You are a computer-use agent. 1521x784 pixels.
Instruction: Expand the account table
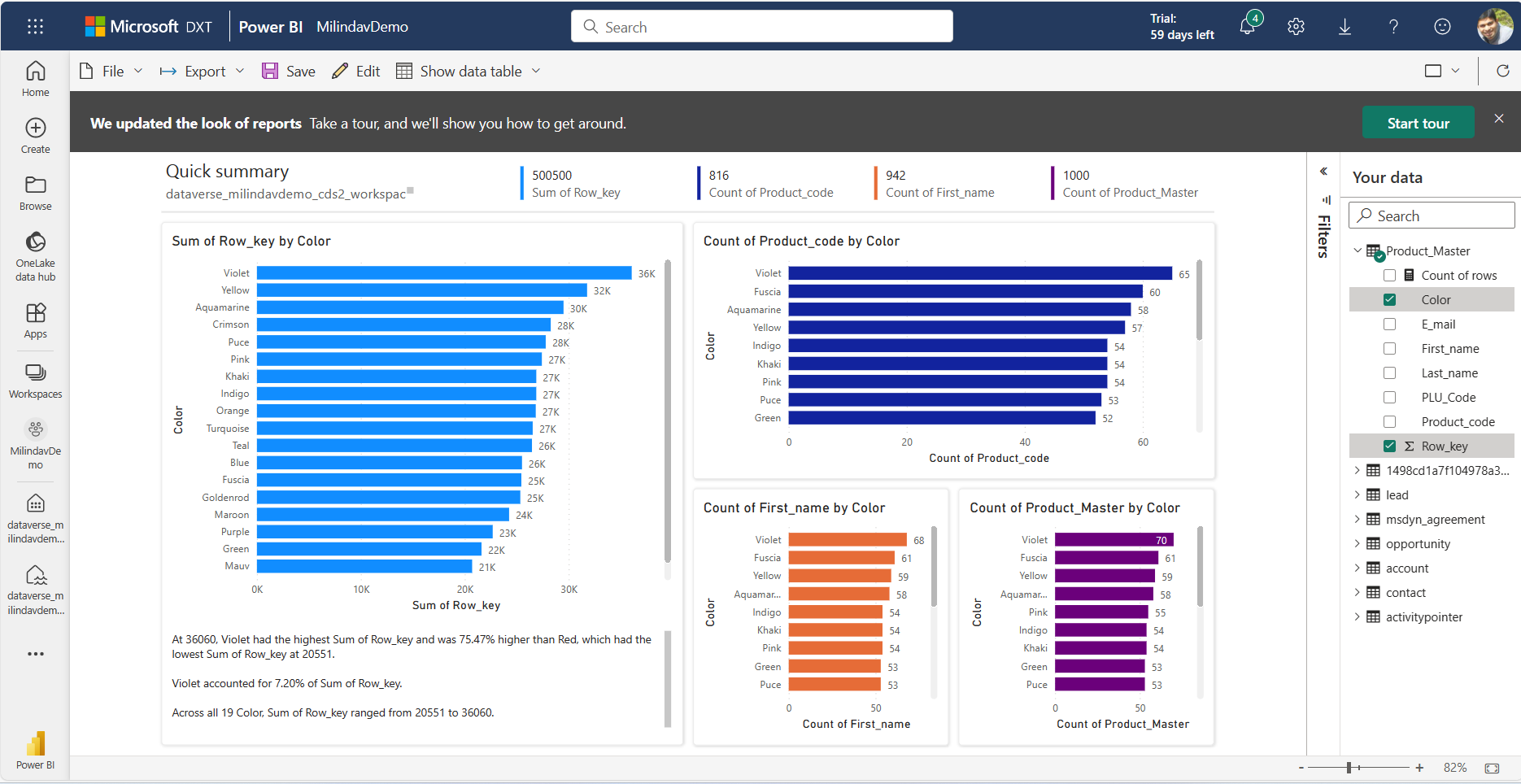tap(1358, 568)
